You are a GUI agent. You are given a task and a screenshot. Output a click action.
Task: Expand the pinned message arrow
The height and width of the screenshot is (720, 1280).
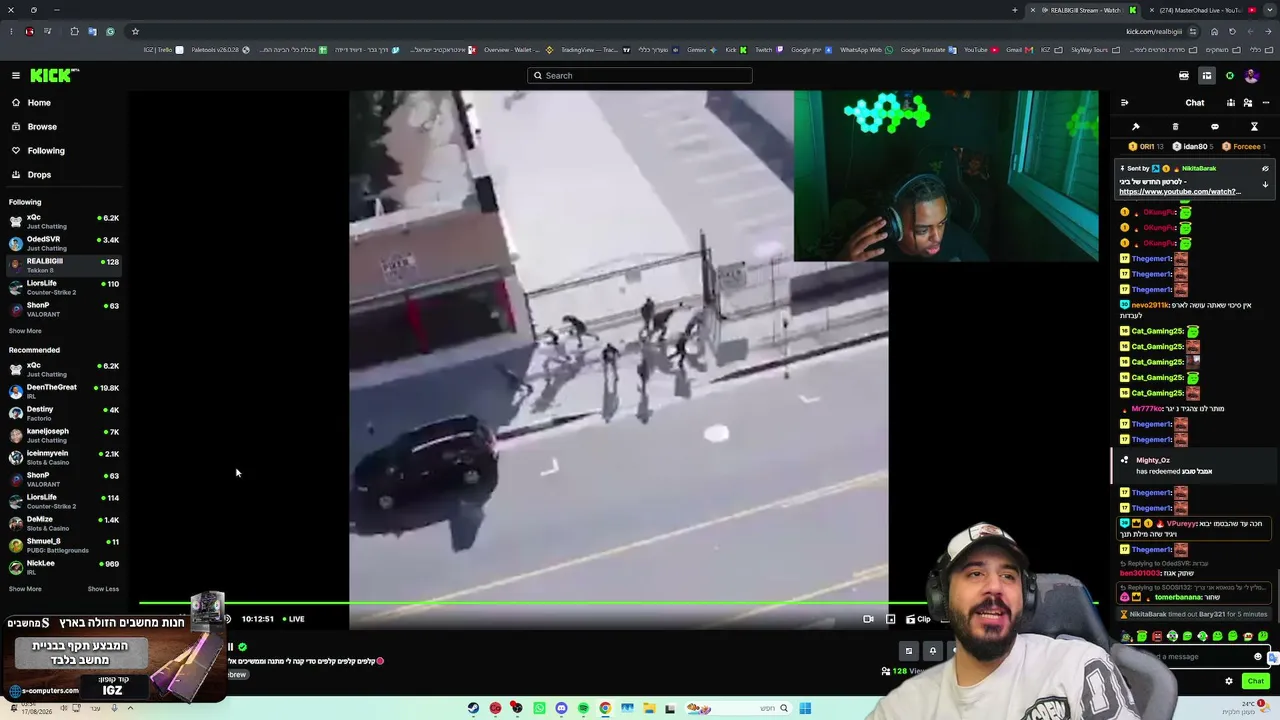pyautogui.click(x=1265, y=185)
